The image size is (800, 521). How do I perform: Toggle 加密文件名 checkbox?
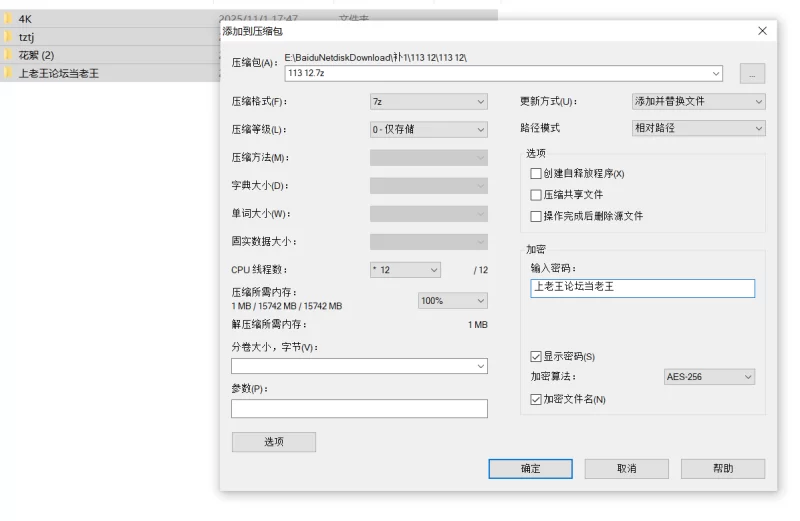click(536, 399)
